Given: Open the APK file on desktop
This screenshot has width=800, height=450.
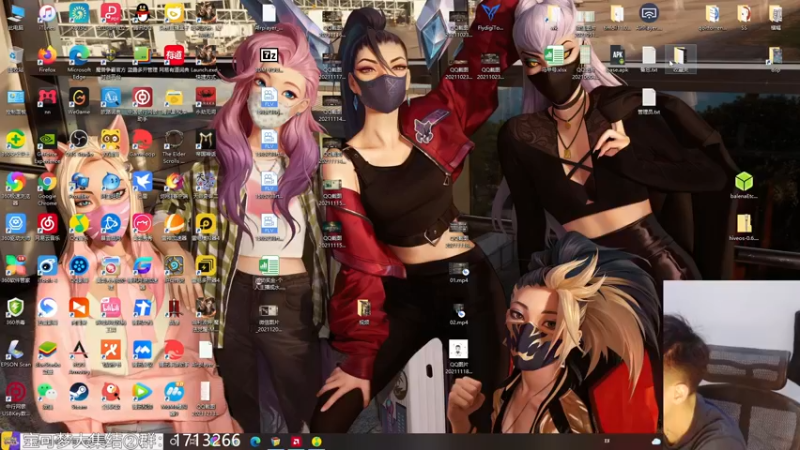Looking at the screenshot, I should 617,55.
